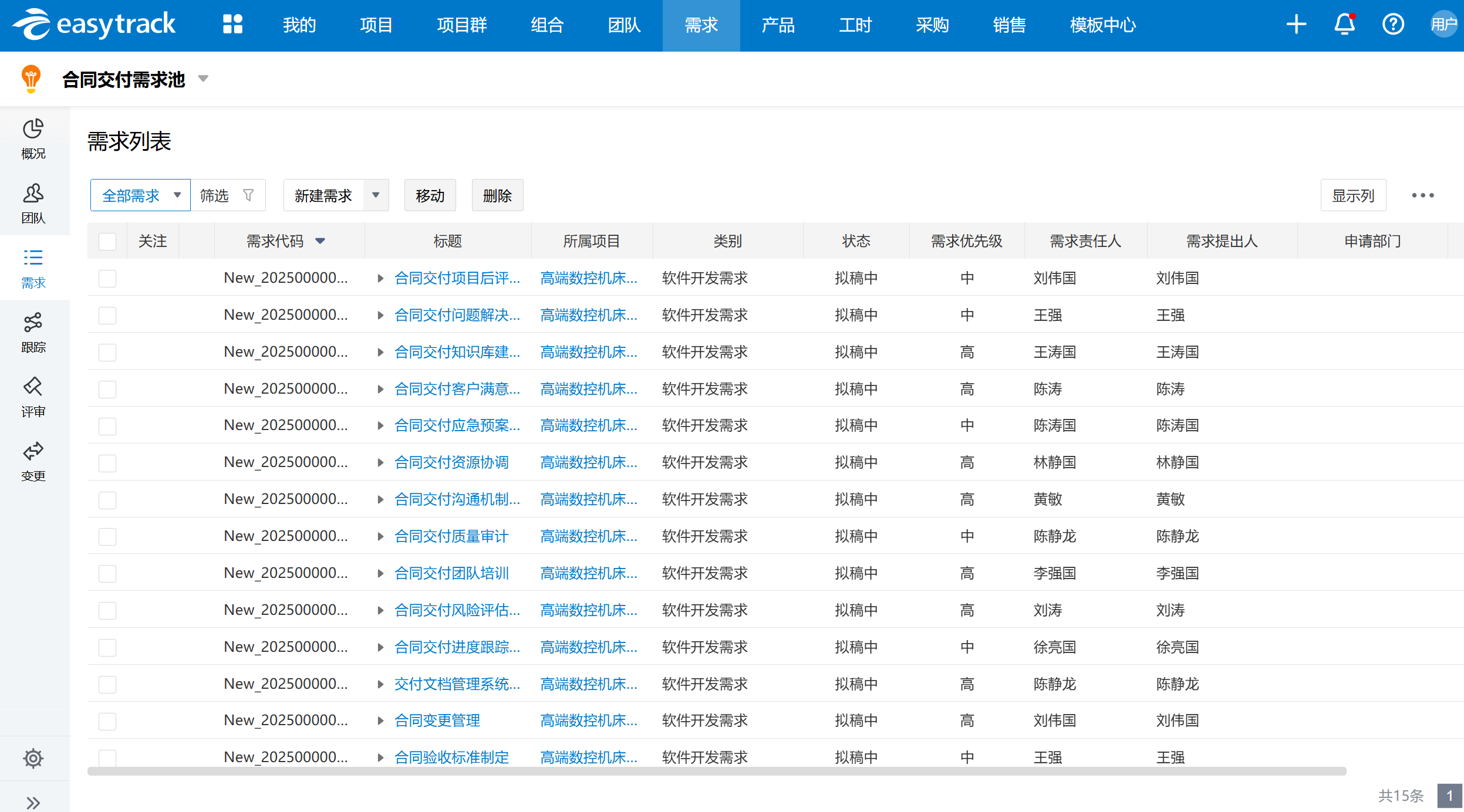Screen dimensions: 1464x812
Task: Check the checkbox for 合同变更管理 row
Action: 107,720
